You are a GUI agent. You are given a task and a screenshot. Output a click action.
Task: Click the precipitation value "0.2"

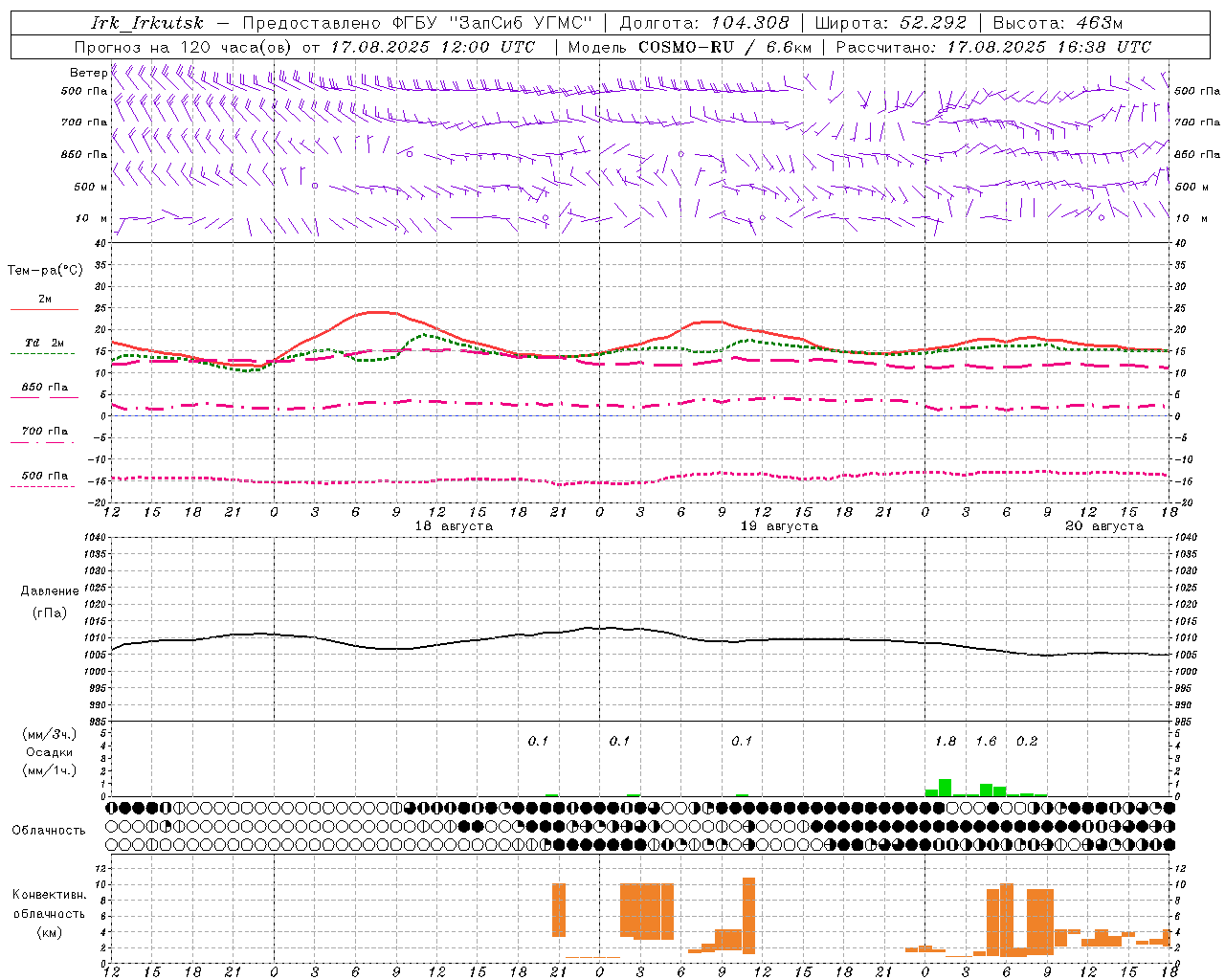pos(1027,741)
